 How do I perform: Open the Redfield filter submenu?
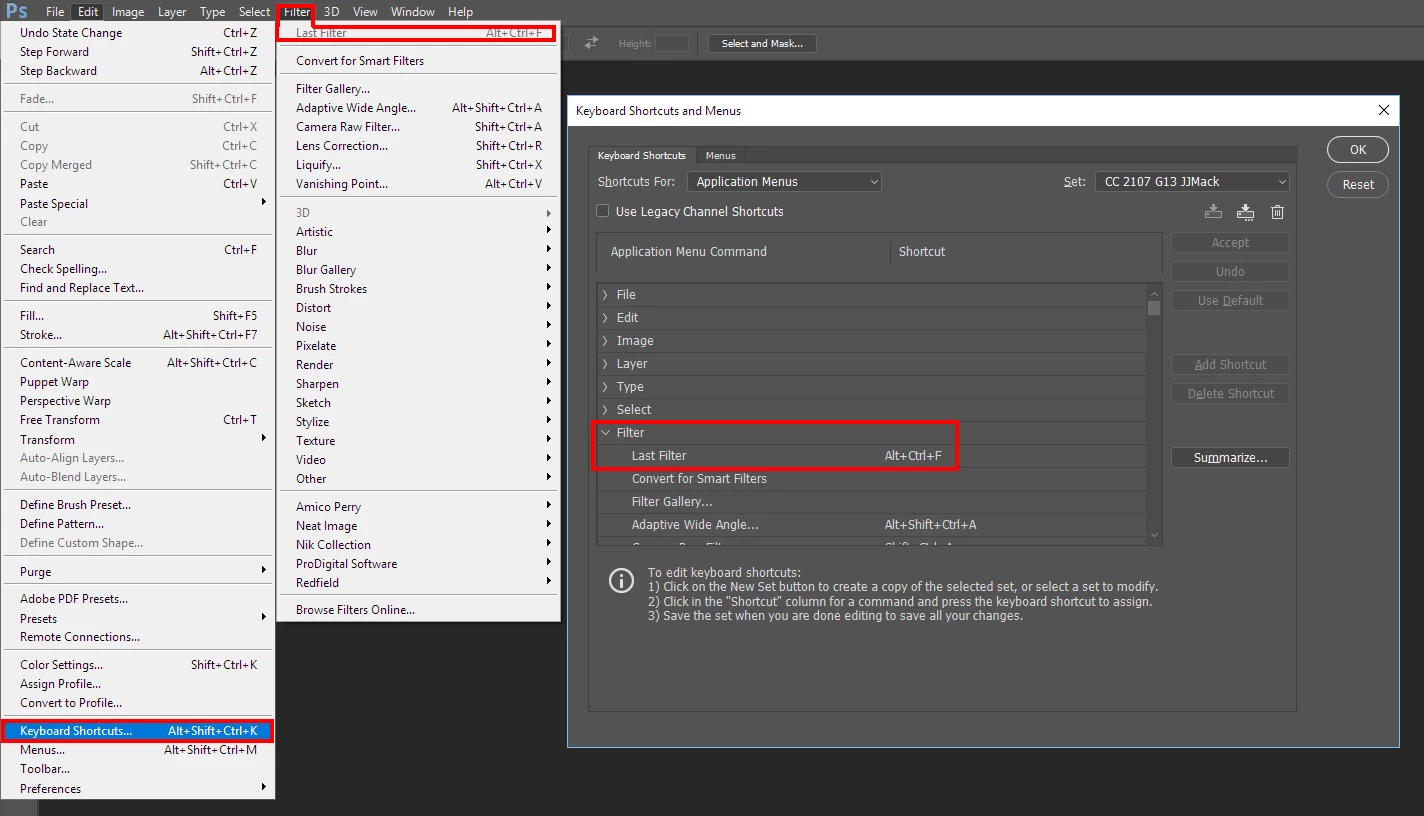pyautogui.click(x=418, y=583)
